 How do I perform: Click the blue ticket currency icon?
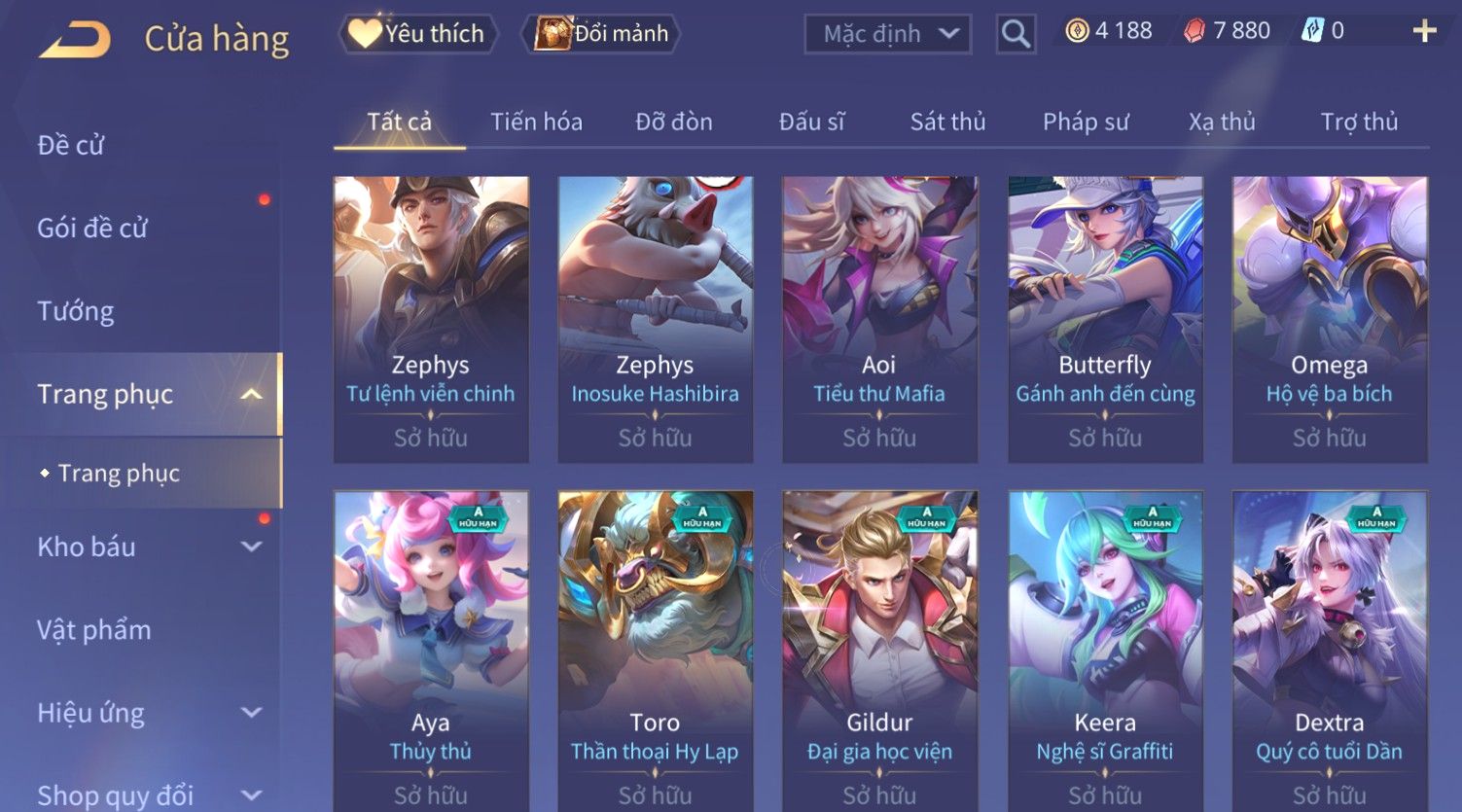pyautogui.click(x=1312, y=32)
